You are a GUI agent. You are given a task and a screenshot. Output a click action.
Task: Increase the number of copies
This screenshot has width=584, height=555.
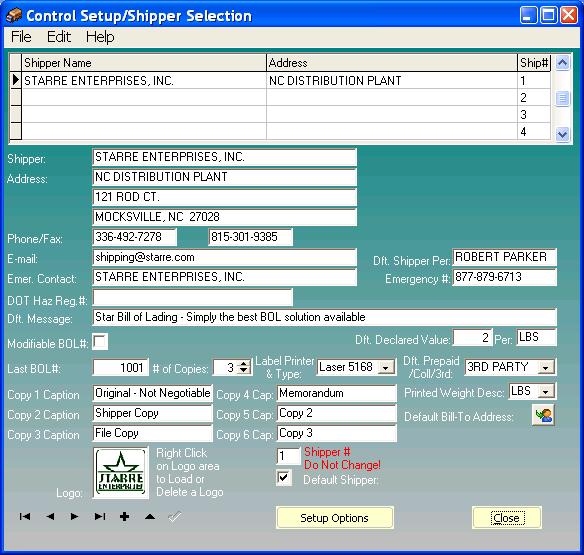click(244, 364)
